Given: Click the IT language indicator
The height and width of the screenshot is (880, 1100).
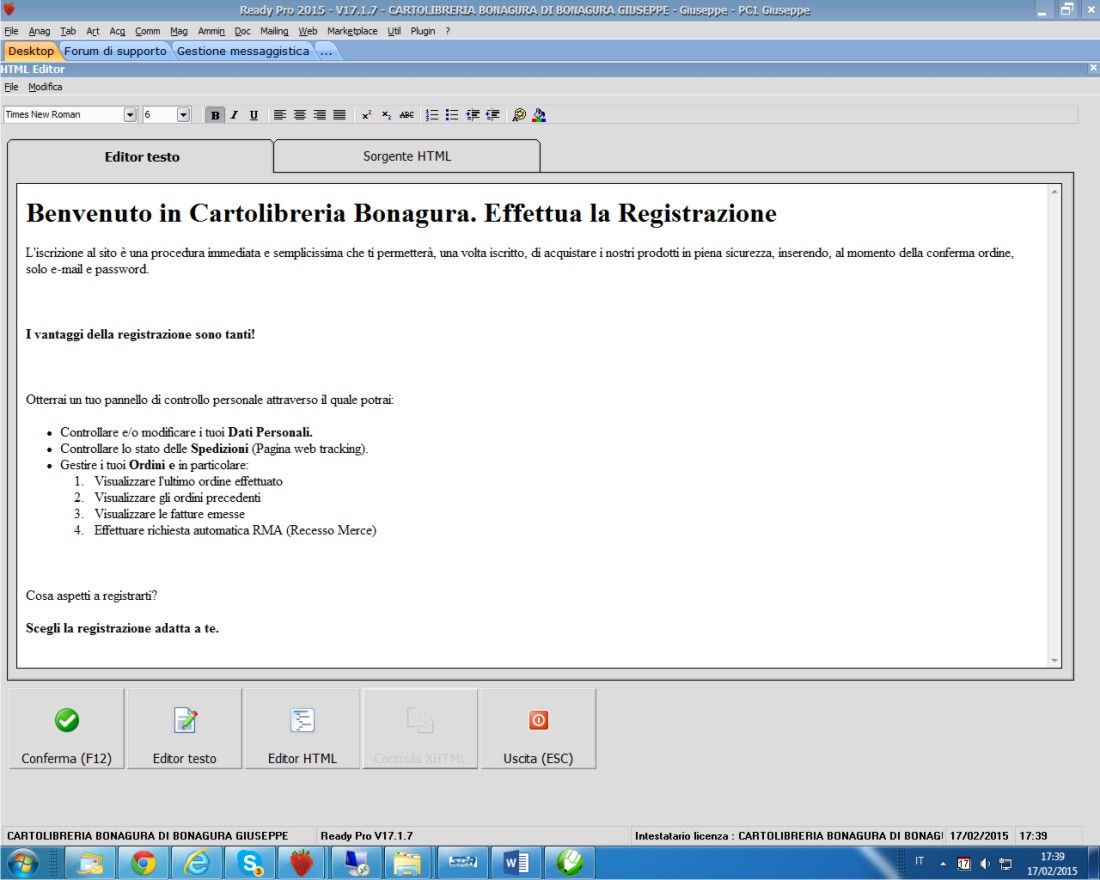Looking at the screenshot, I should point(919,861).
